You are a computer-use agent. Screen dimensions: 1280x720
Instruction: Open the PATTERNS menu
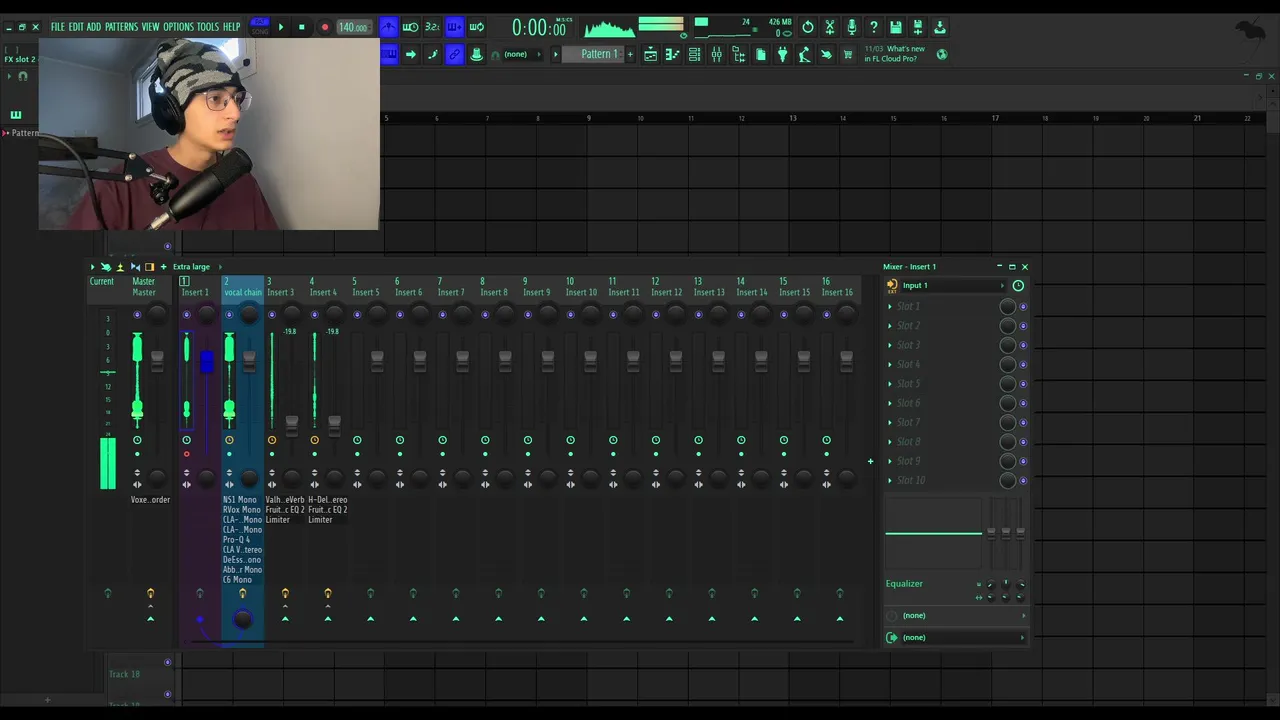click(x=121, y=27)
